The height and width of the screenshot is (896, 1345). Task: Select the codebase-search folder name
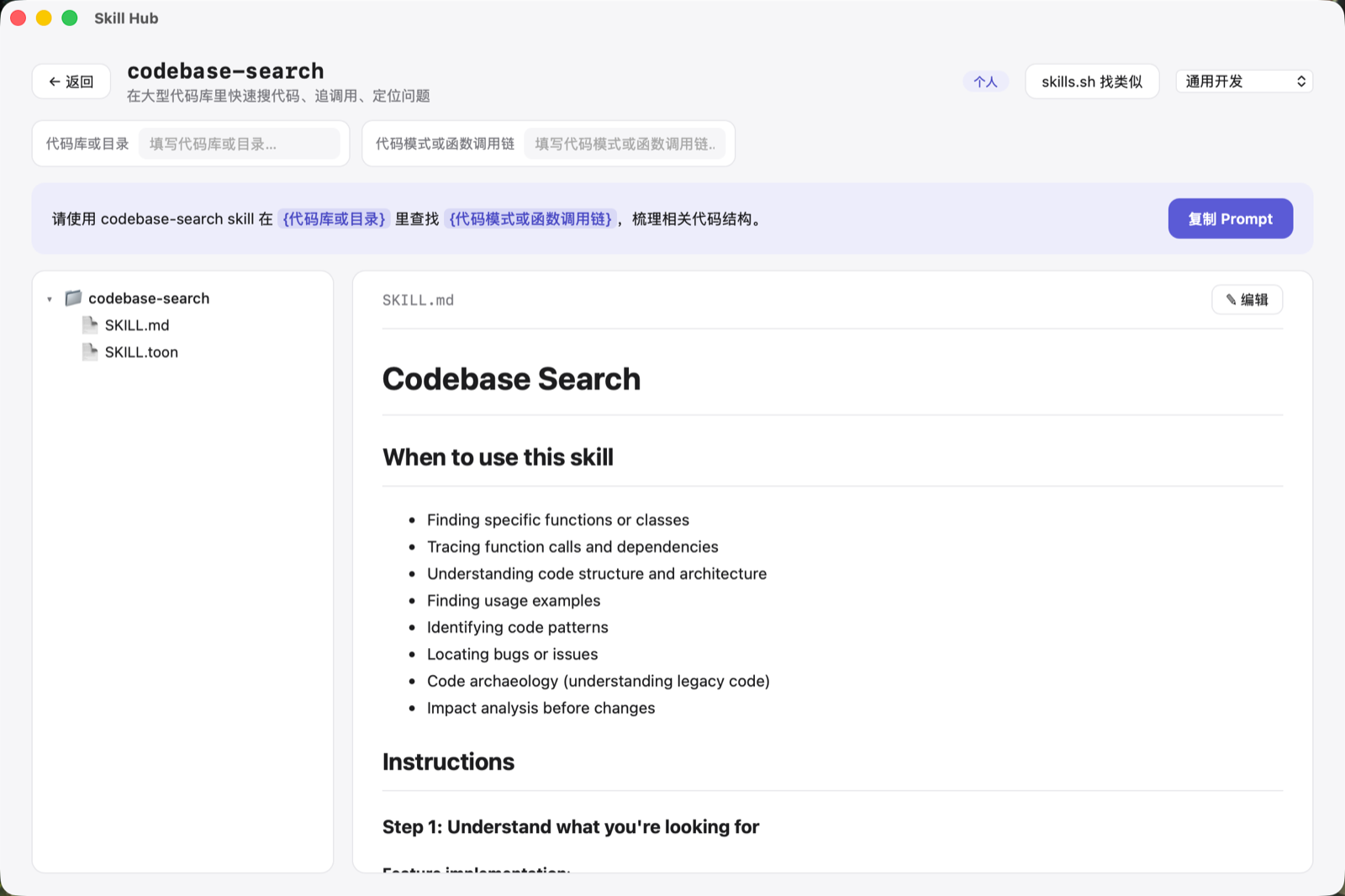(x=149, y=298)
